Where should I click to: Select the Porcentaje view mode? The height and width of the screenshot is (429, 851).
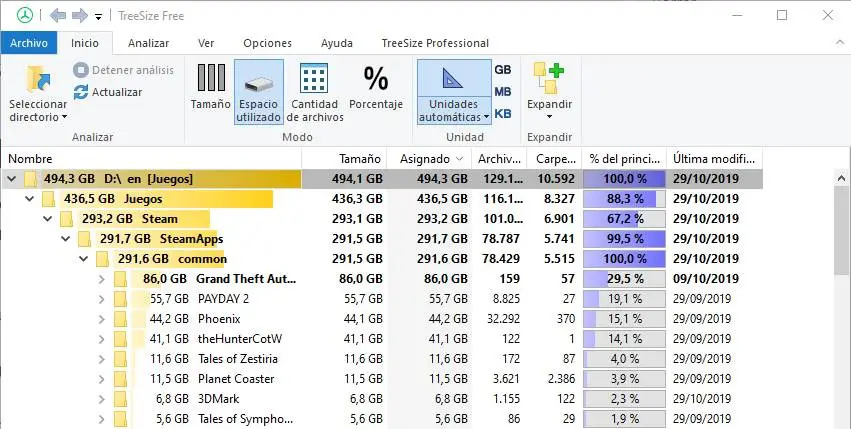tap(376, 78)
